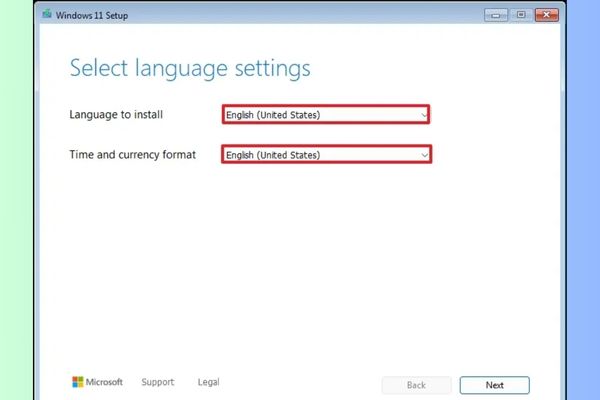Expand the Time and currency format chevron arrow

(x=425, y=155)
